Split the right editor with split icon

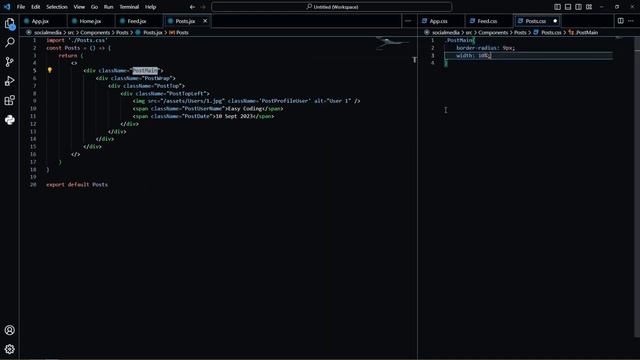[x=621, y=21]
